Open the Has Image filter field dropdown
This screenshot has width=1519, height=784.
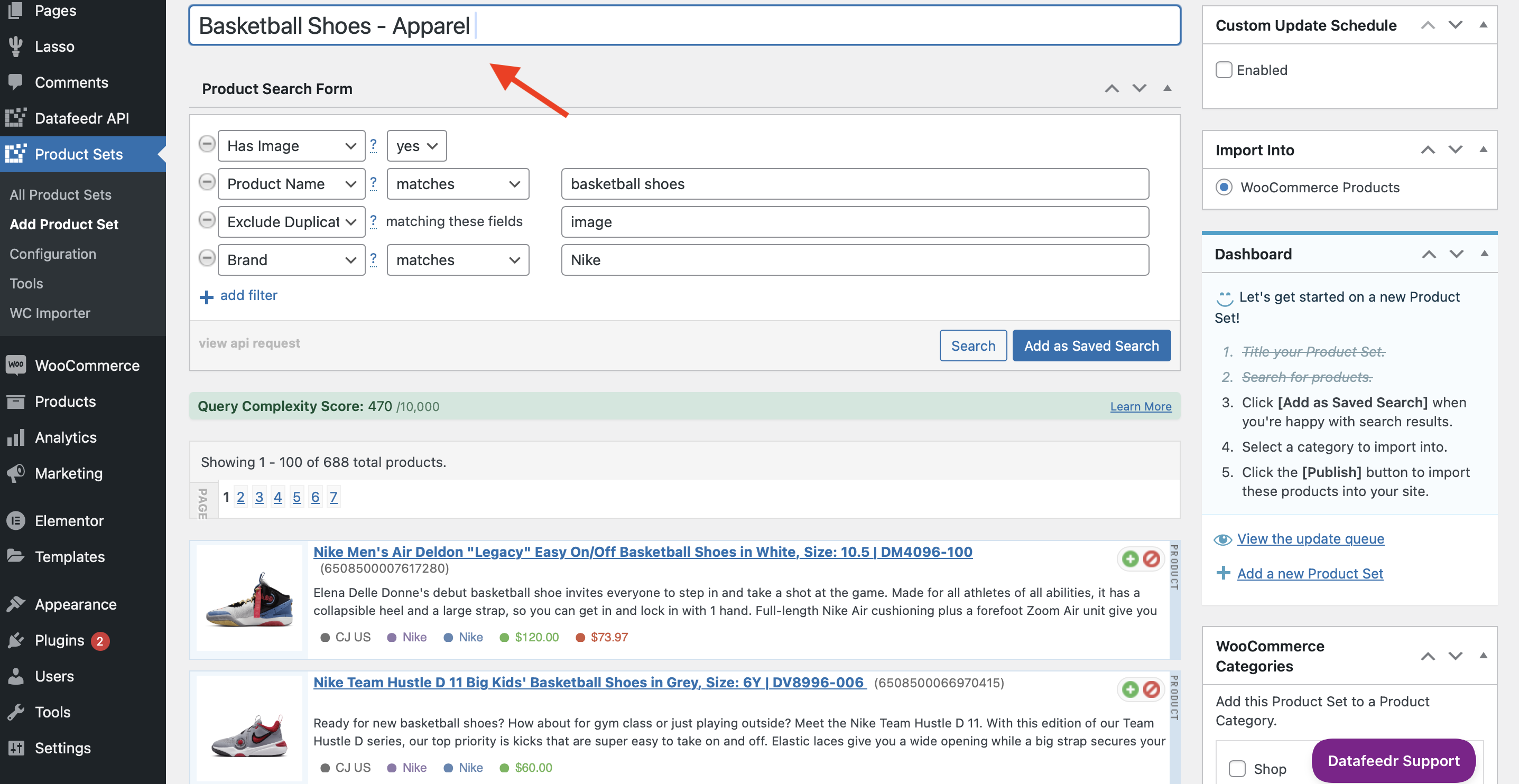[291, 146]
